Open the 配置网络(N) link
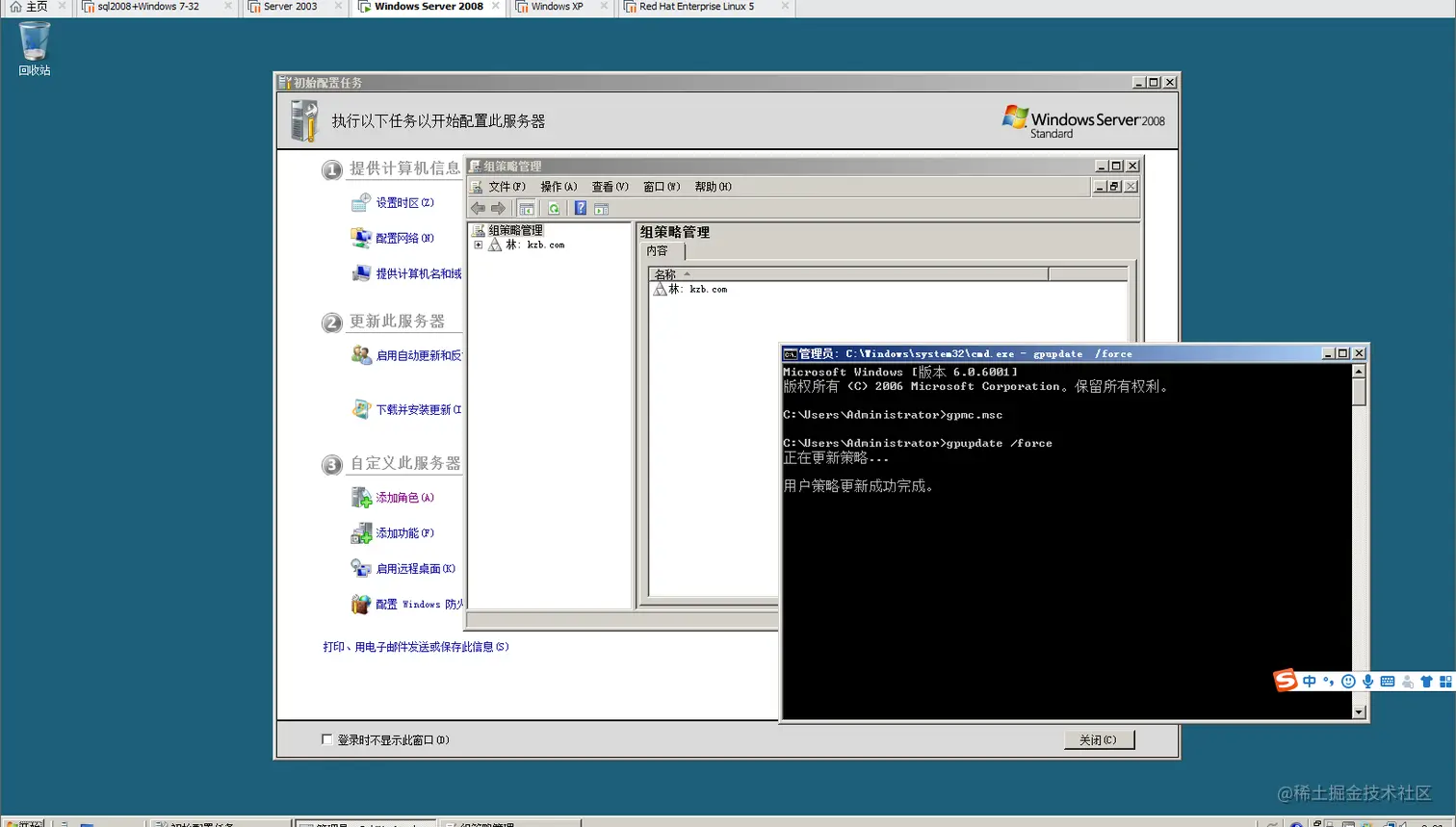 pyautogui.click(x=404, y=238)
